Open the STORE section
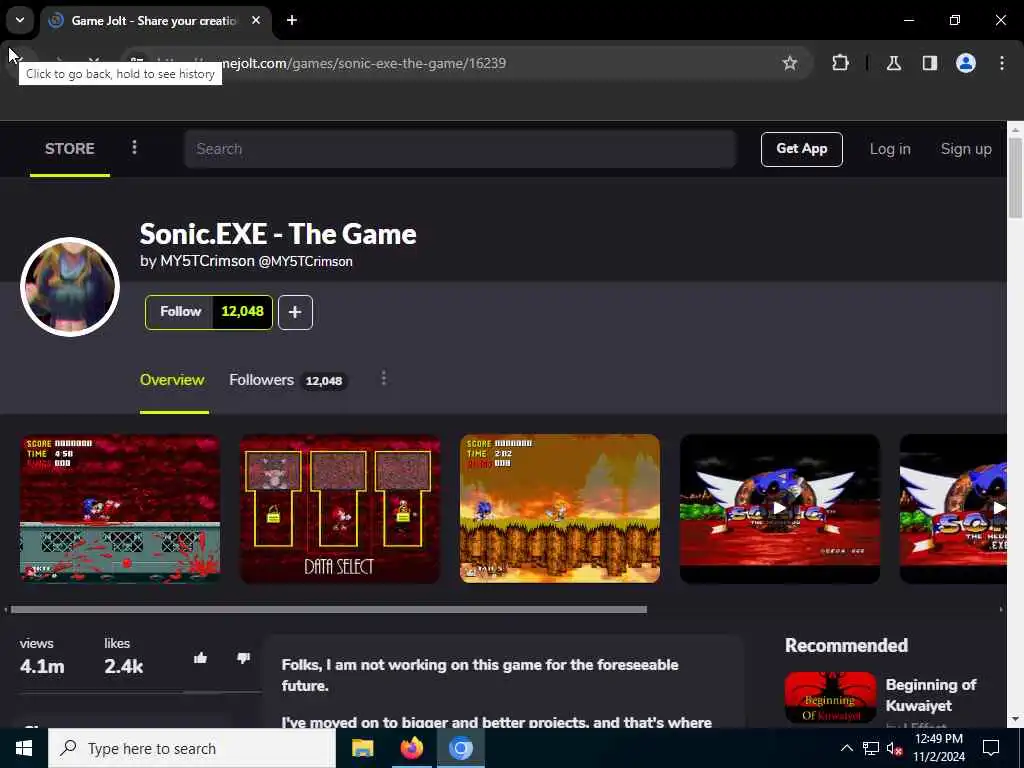This screenshot has width=1024, height=768. click(70, 149)
